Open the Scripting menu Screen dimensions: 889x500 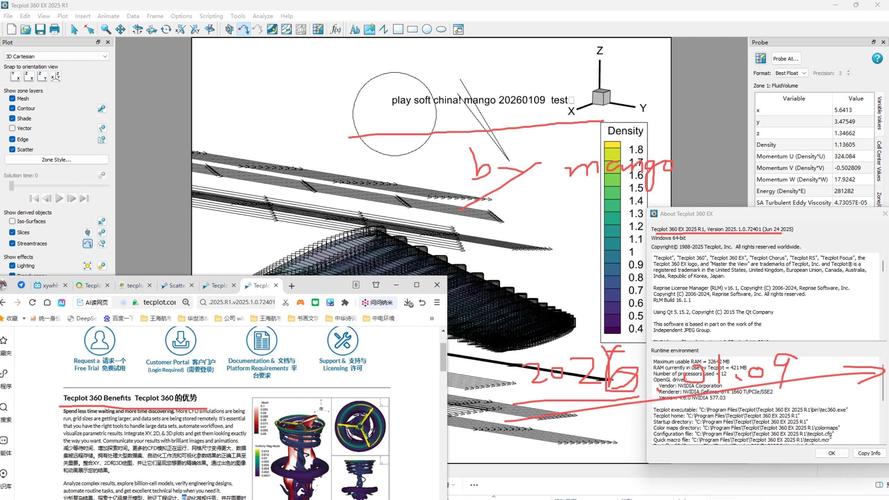tap(211, 16)
